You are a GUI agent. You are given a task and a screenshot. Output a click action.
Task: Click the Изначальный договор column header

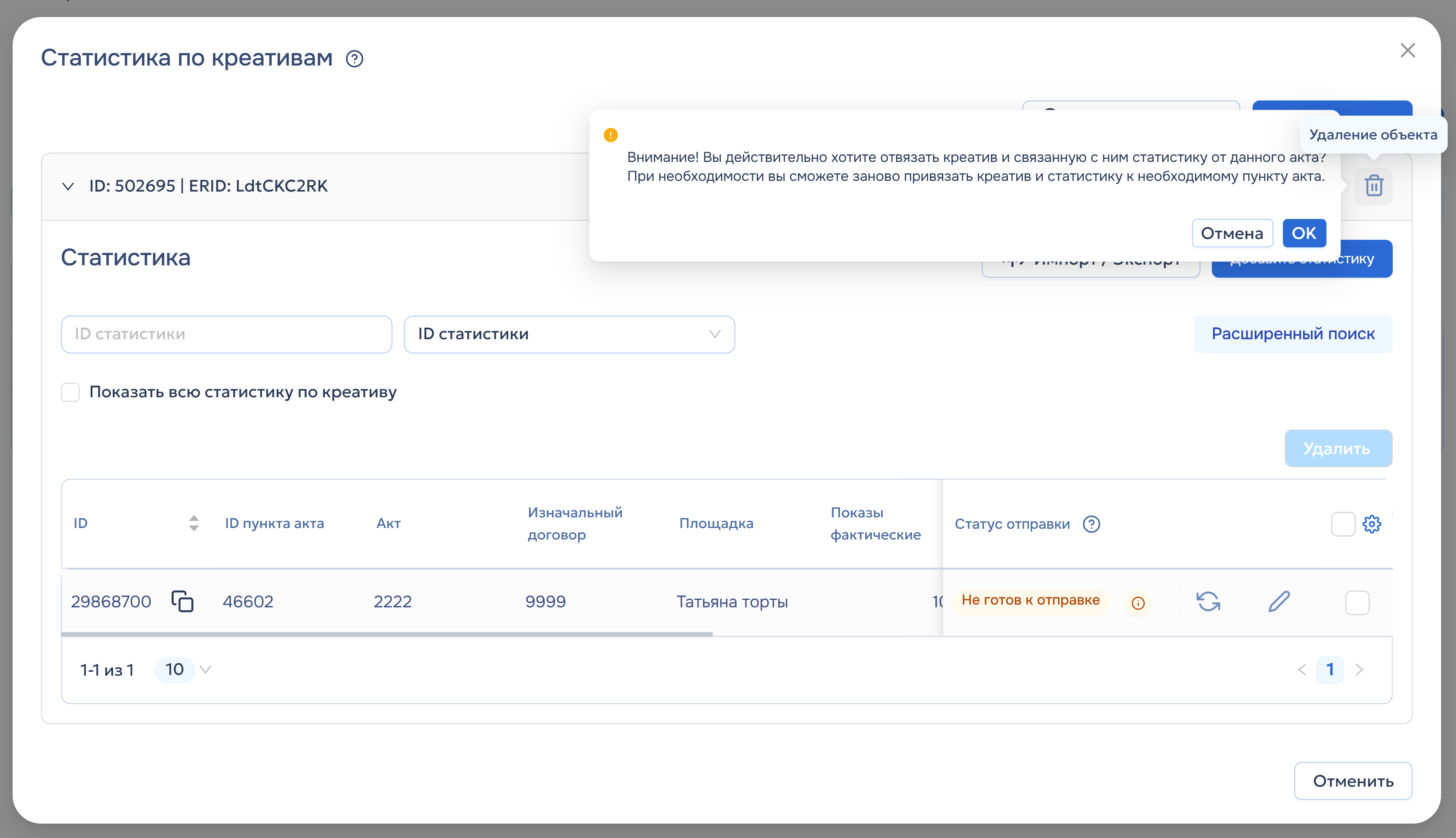click(575, 524)
